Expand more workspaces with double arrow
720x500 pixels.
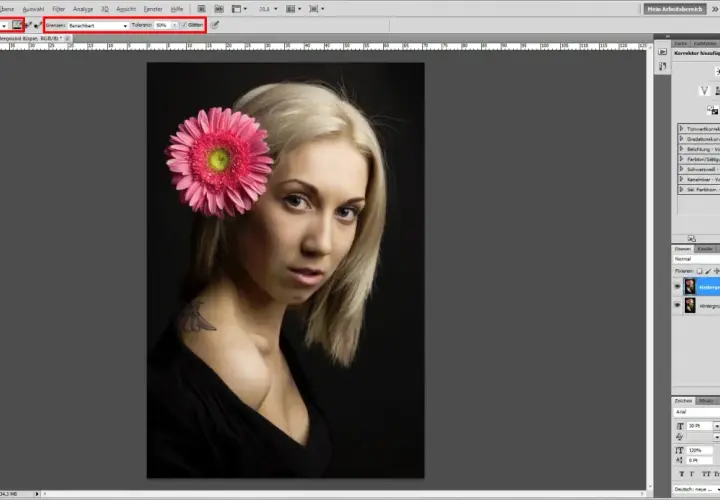[x=715, y=9]
